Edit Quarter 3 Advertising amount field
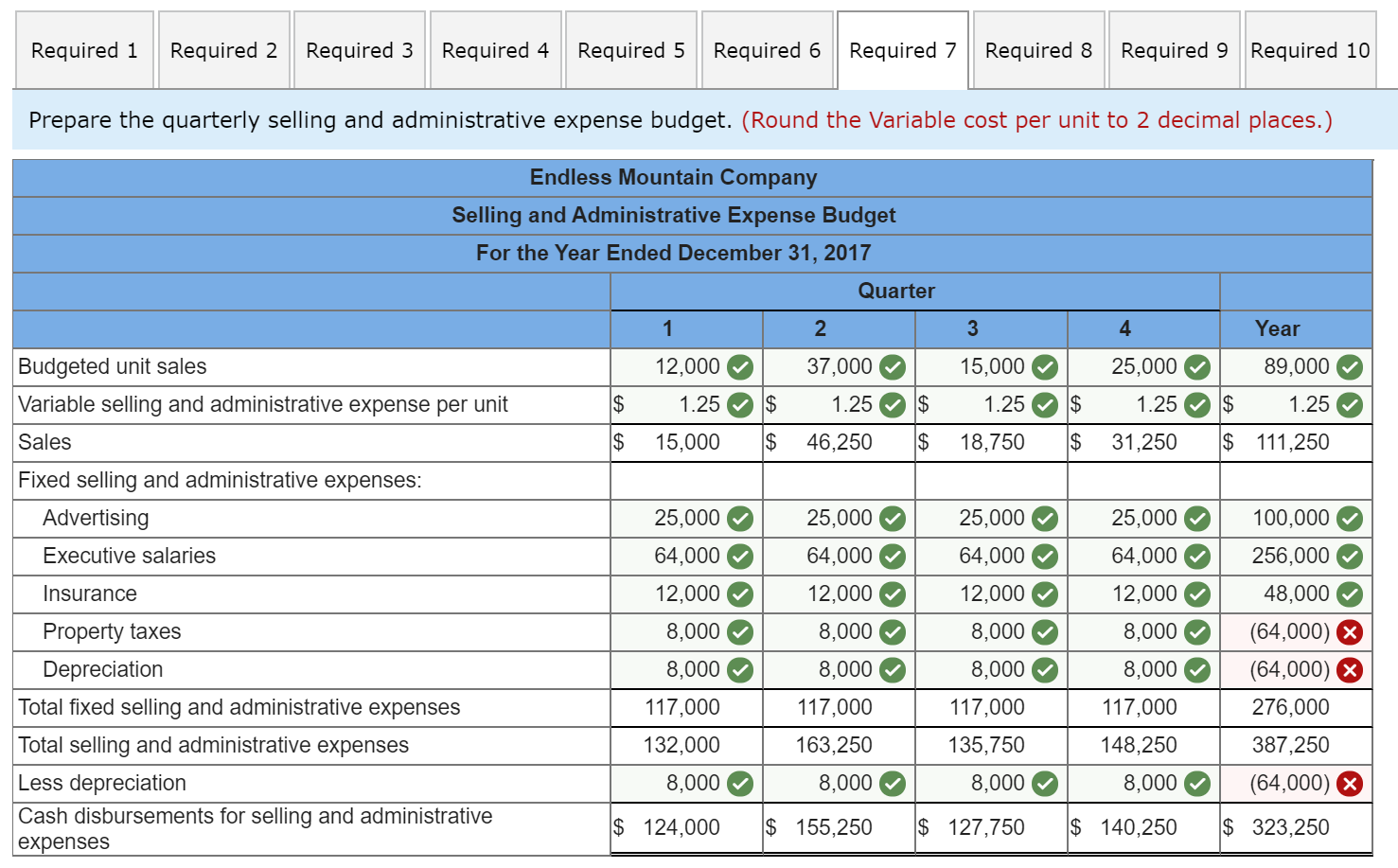1398x868 pixels. (x=991, y=519)
